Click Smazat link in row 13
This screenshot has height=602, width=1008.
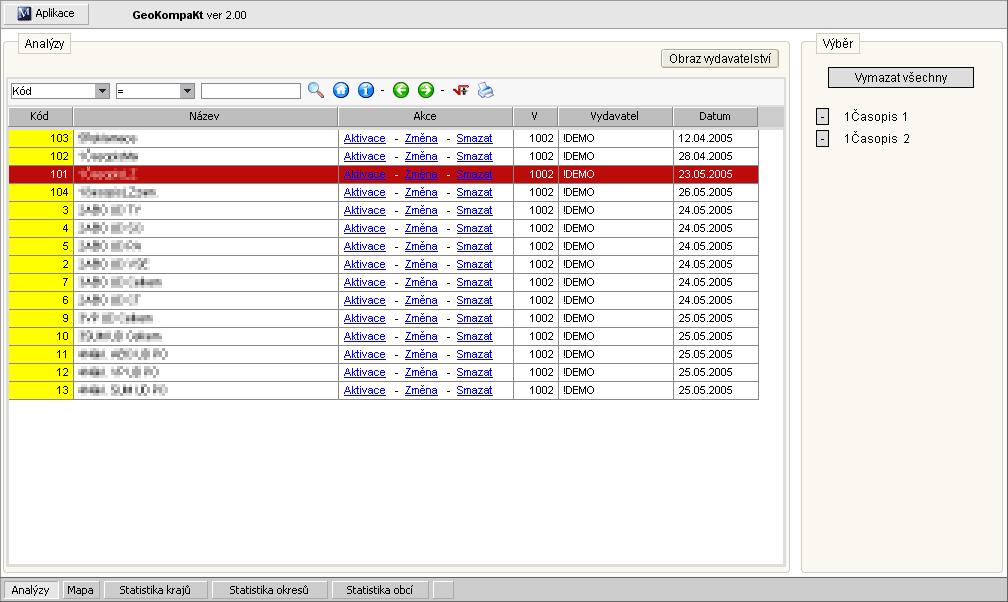pos(474,390)
